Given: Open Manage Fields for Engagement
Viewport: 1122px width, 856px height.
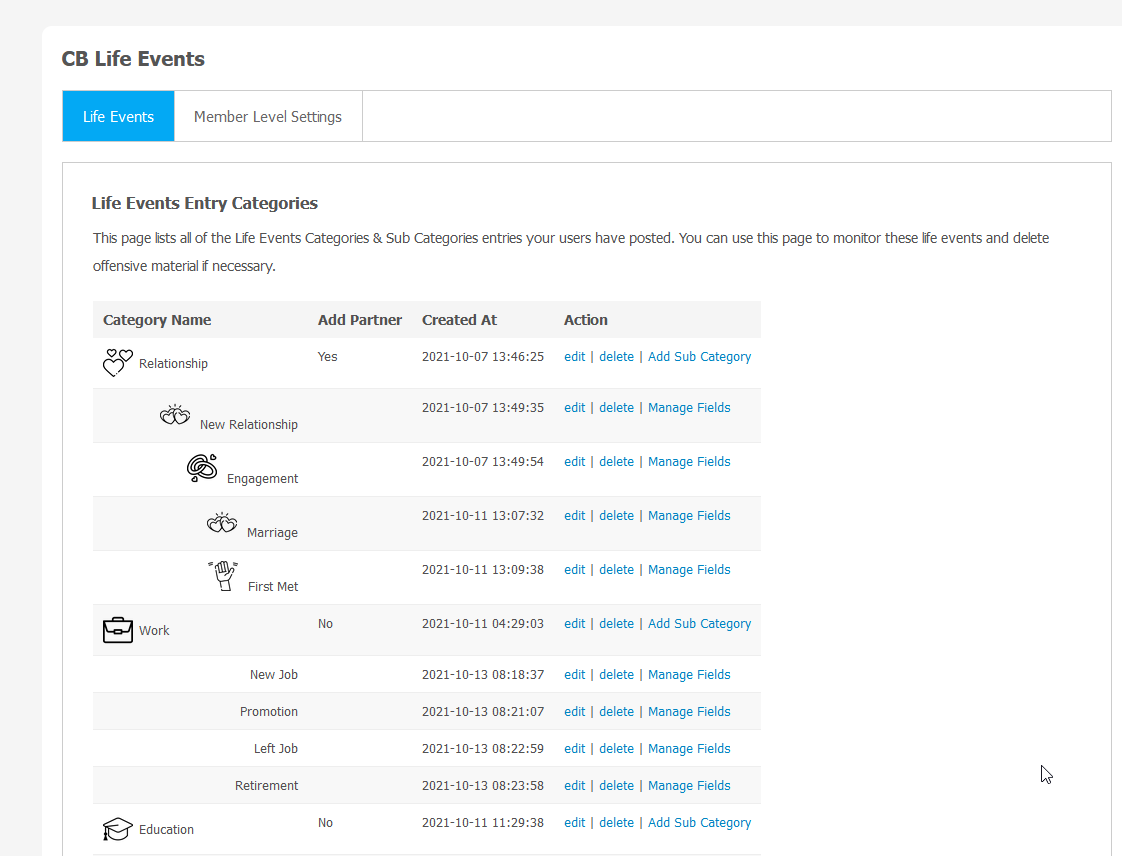Looking at the screenshot, I should (689, 462).
